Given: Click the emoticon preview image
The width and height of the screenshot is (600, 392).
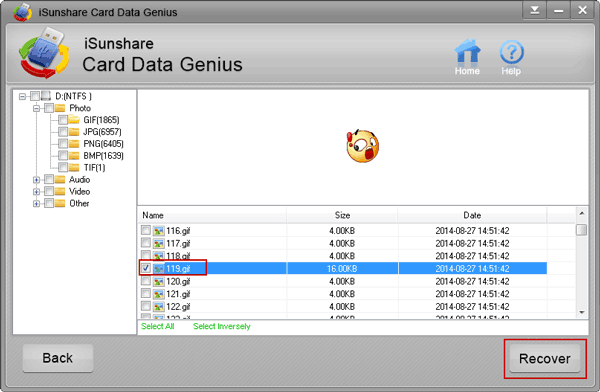Looking at the screenshot, I should pyautogui.click(x=362, y=146).
